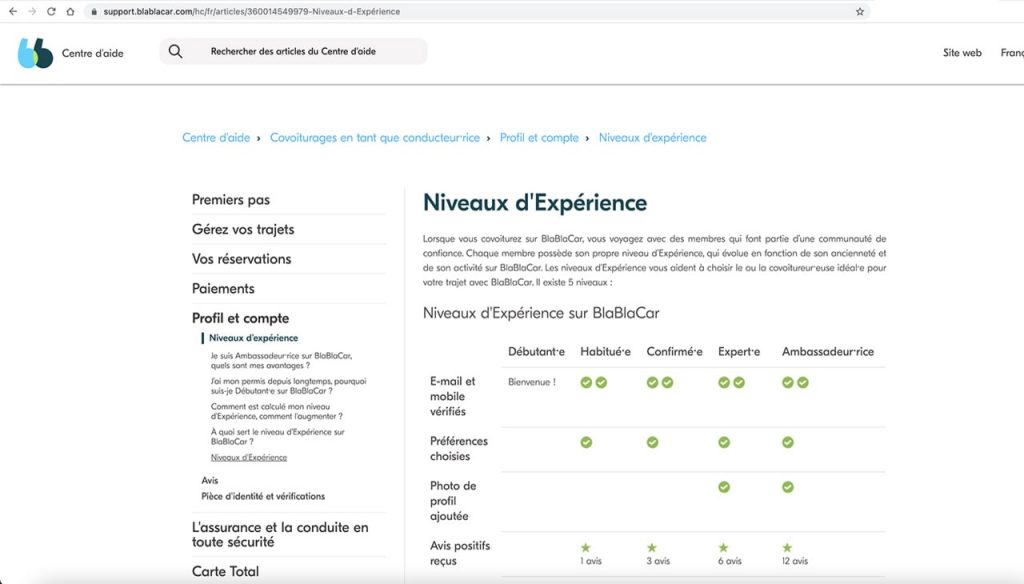Viewport: 1024px width, 584px height.
Task: Click the Débutant·e column header
Action: [x=537, y=351]
